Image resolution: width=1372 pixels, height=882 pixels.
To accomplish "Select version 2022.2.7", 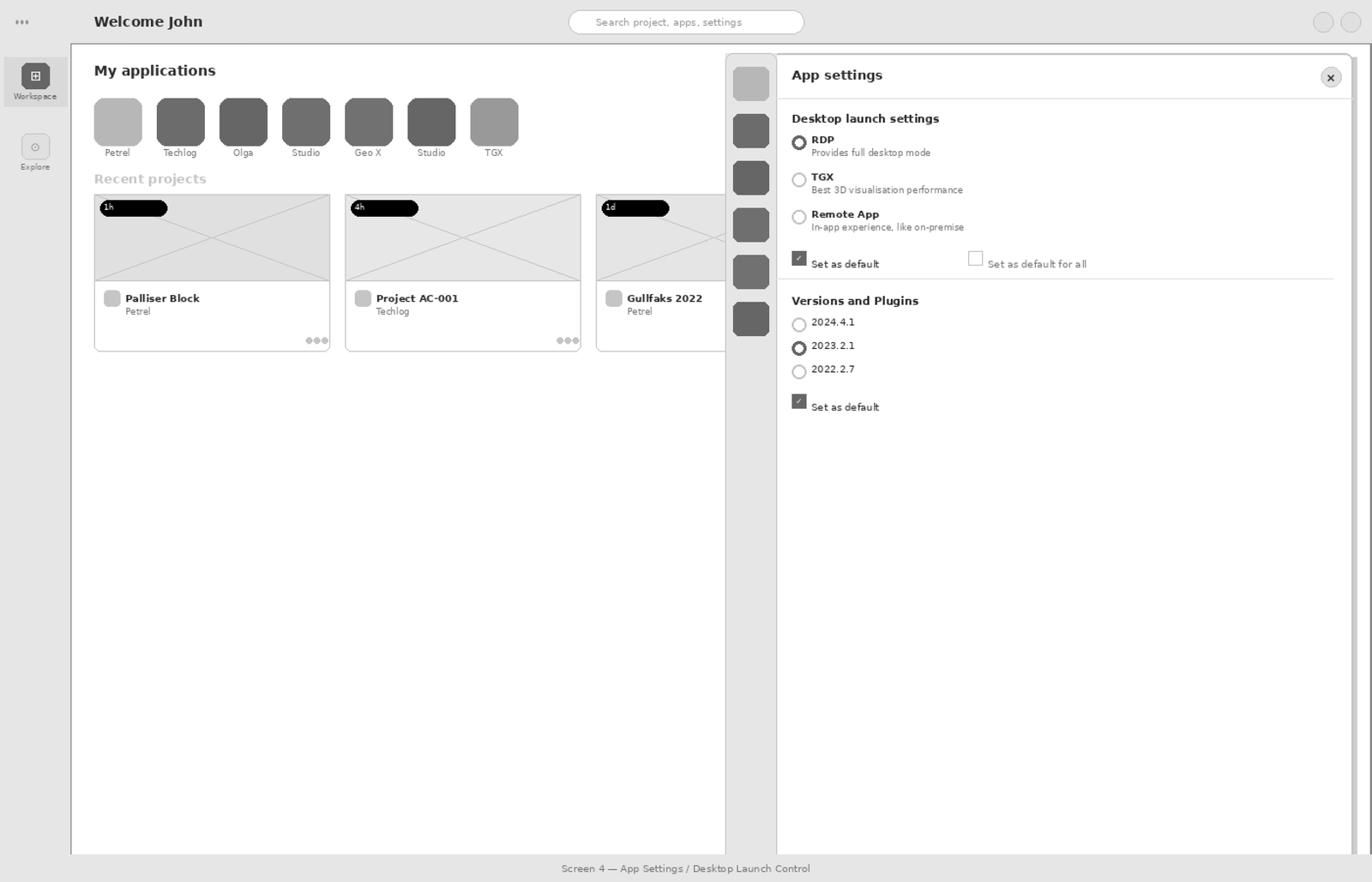I will tap(799, 372).
